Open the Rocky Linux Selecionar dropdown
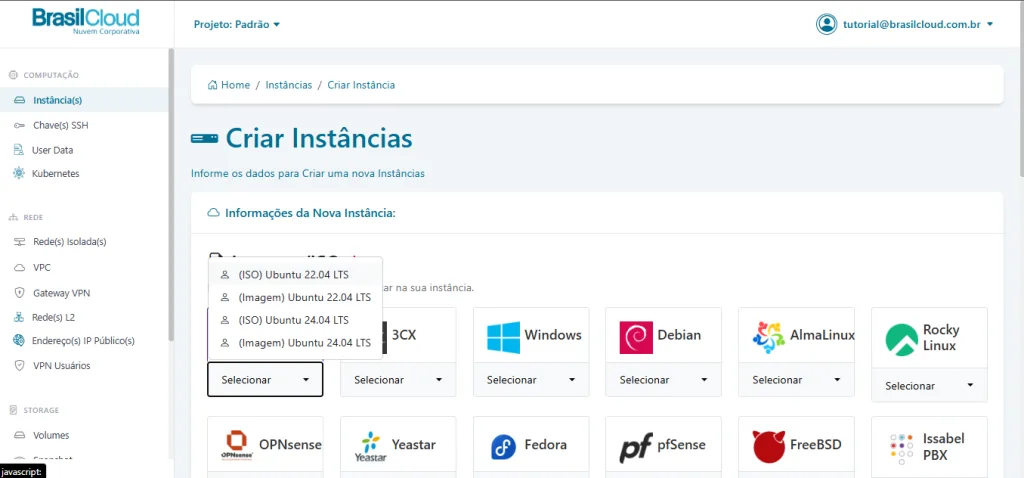 (x=929, y=385)
